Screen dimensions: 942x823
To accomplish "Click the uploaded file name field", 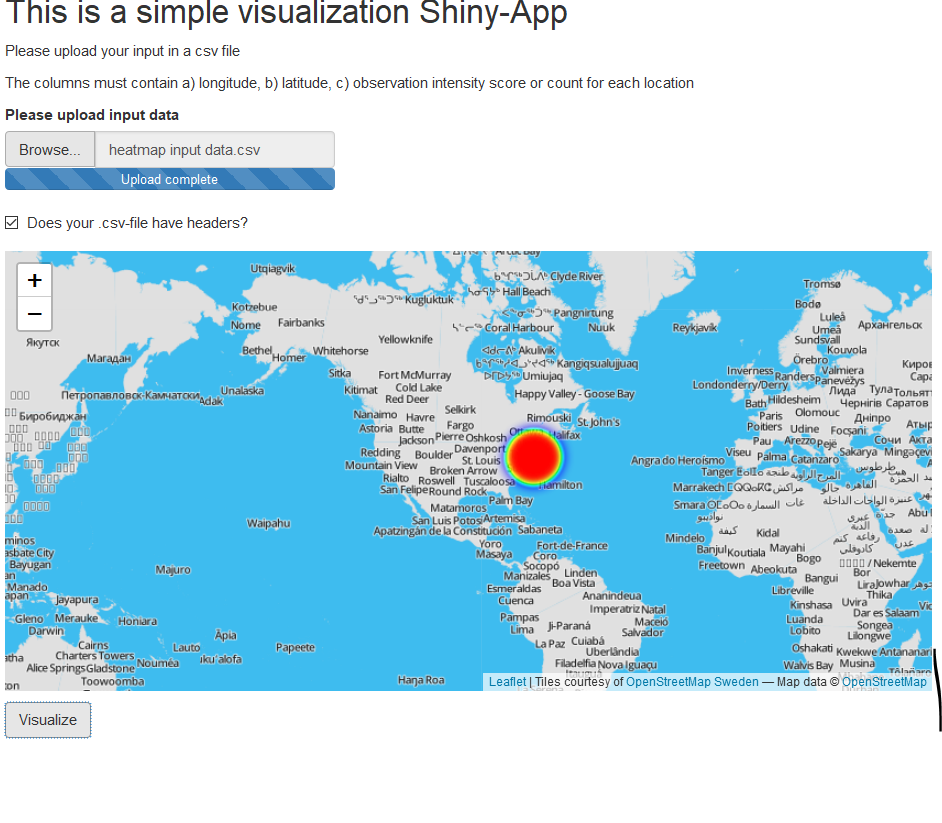I will pyautogui.click(x=214, y=150).
